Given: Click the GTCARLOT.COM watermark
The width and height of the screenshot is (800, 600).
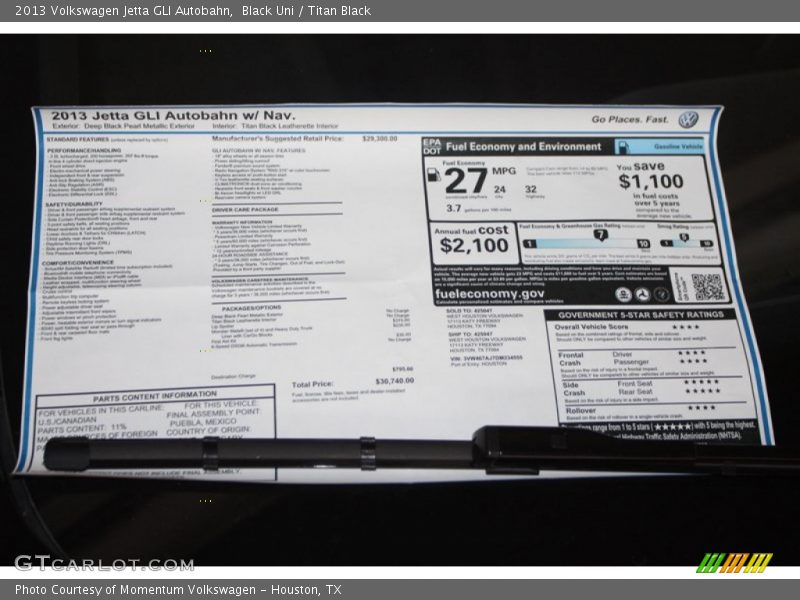Looking at the screenshot, I should [x=103, y=563].
